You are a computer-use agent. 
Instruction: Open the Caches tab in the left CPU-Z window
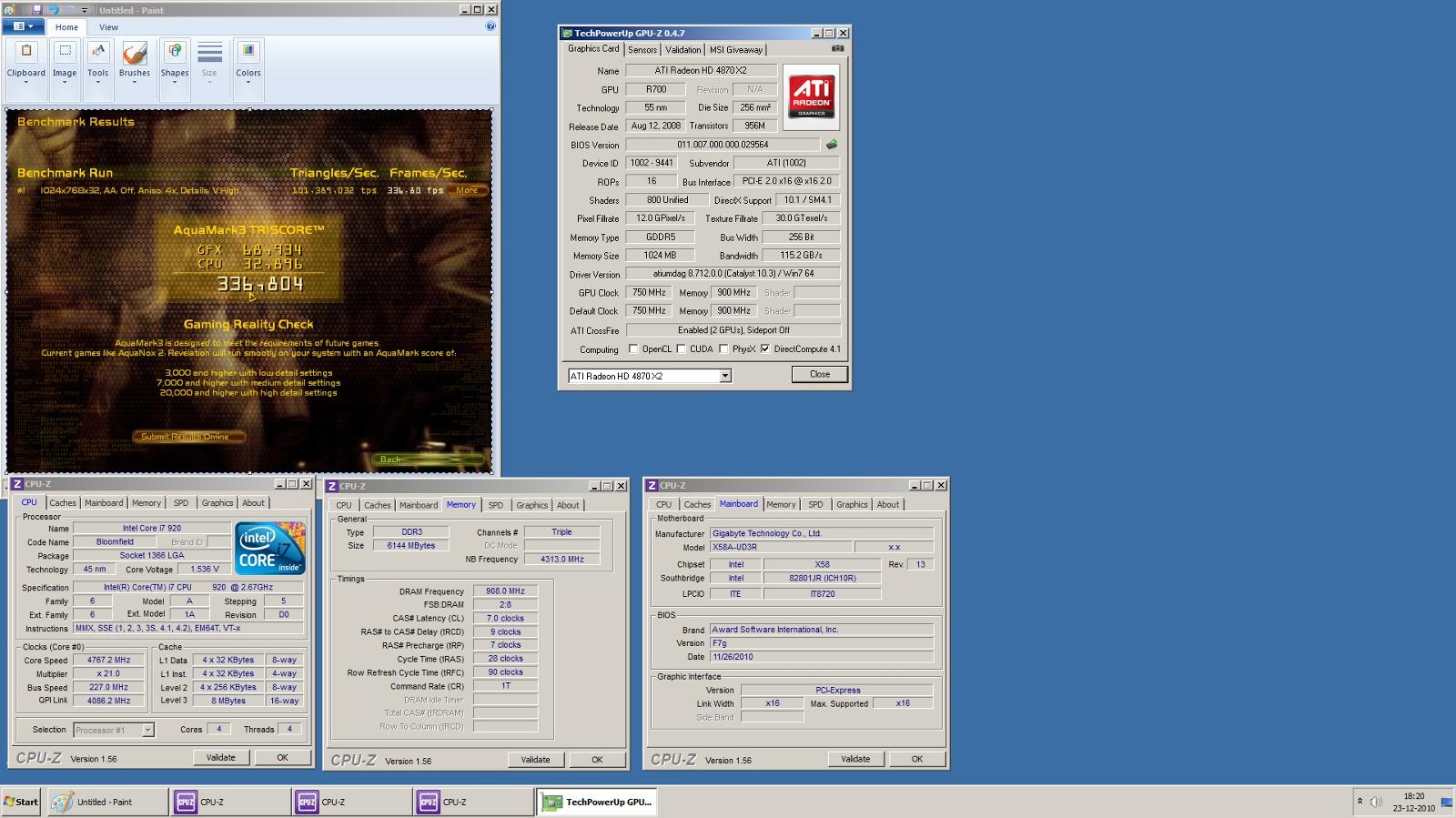pos(63,503)
